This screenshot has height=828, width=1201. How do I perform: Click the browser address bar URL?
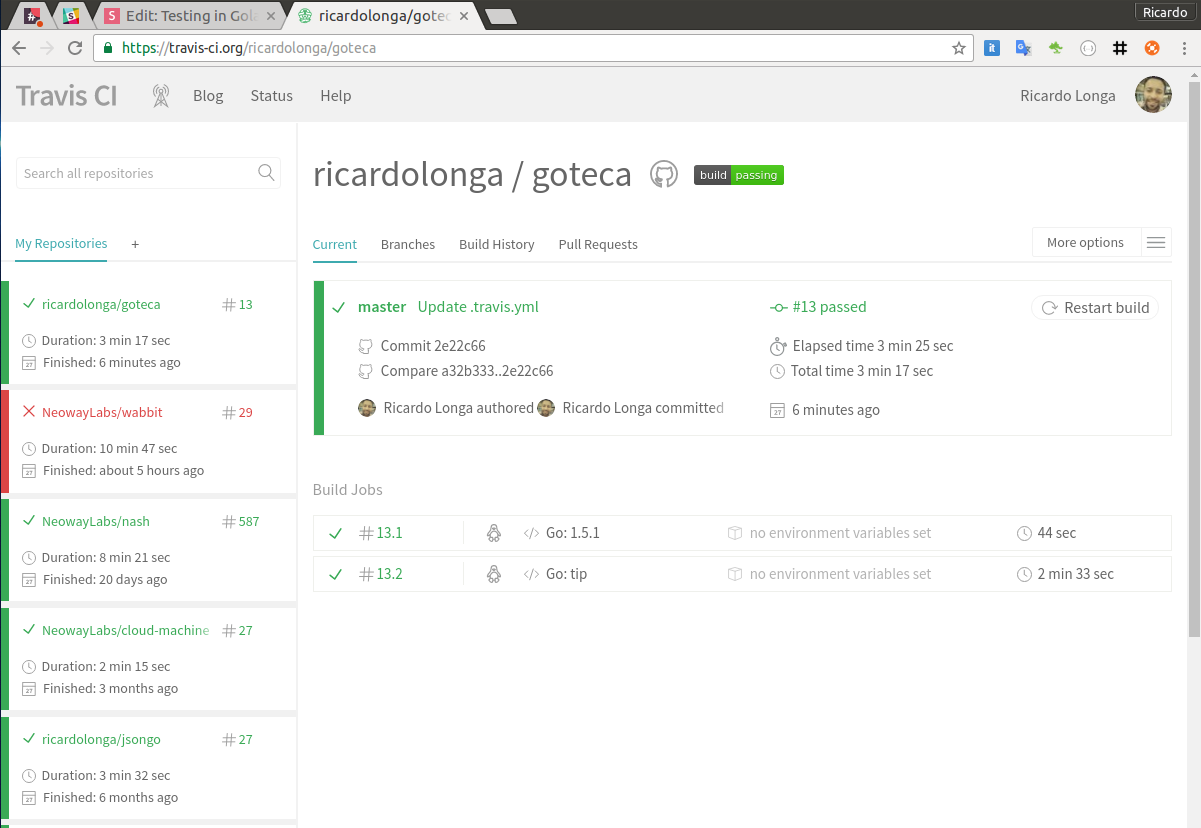pyautogui.click(x=249, y=48)
